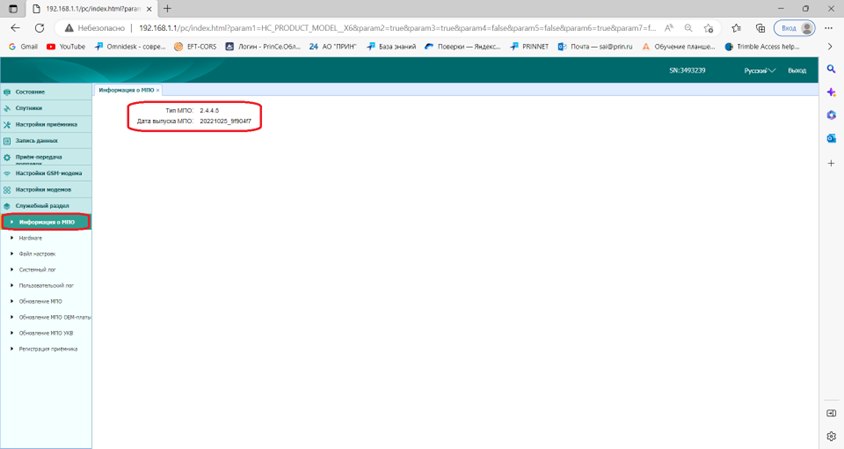Screen dimensions: 844x449
Task: Open the Запись данных section
Action: [x=46, y=141]
